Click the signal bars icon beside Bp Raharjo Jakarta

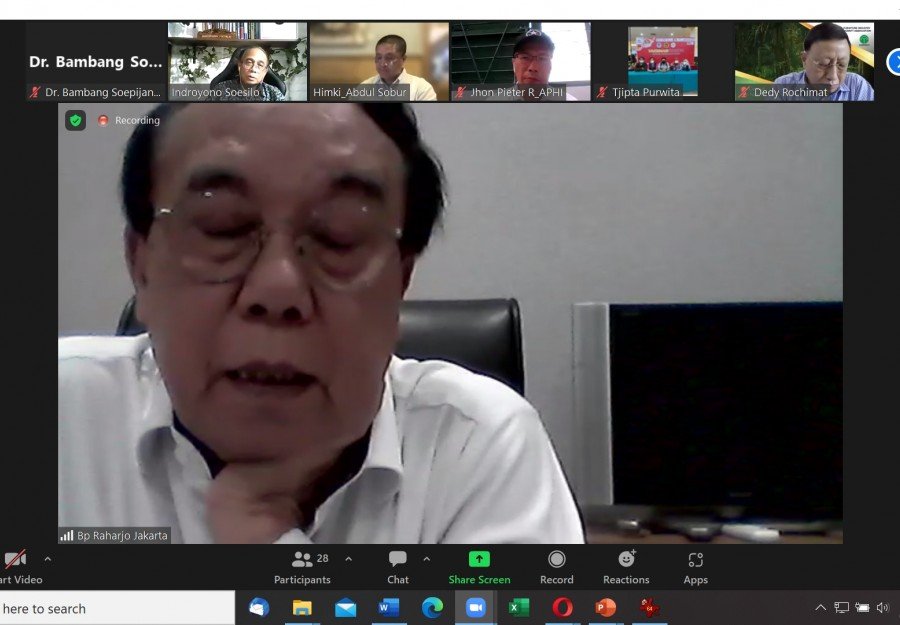(x=67, y=535)
